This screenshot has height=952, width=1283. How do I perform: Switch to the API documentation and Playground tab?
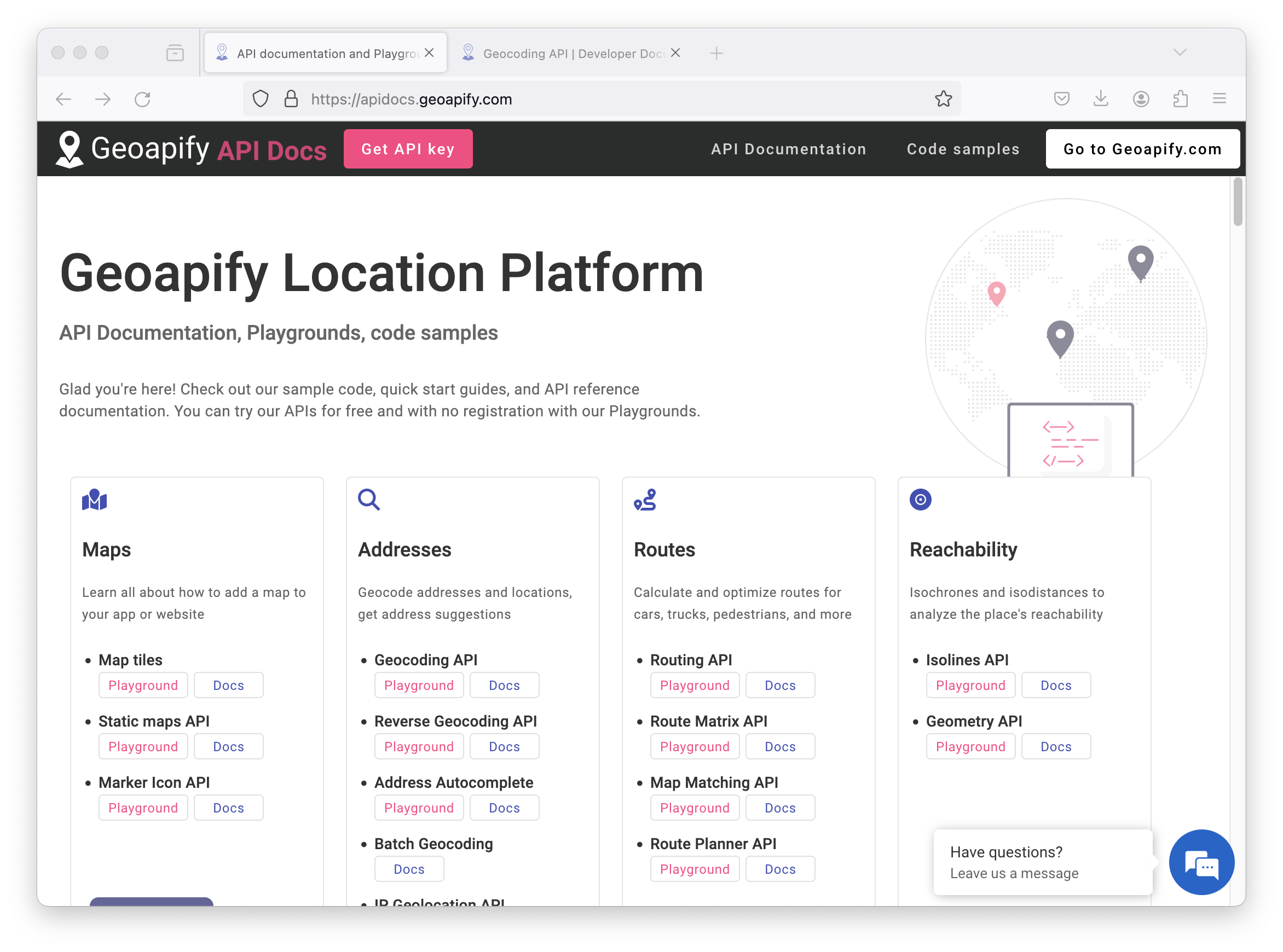(326, 53)
